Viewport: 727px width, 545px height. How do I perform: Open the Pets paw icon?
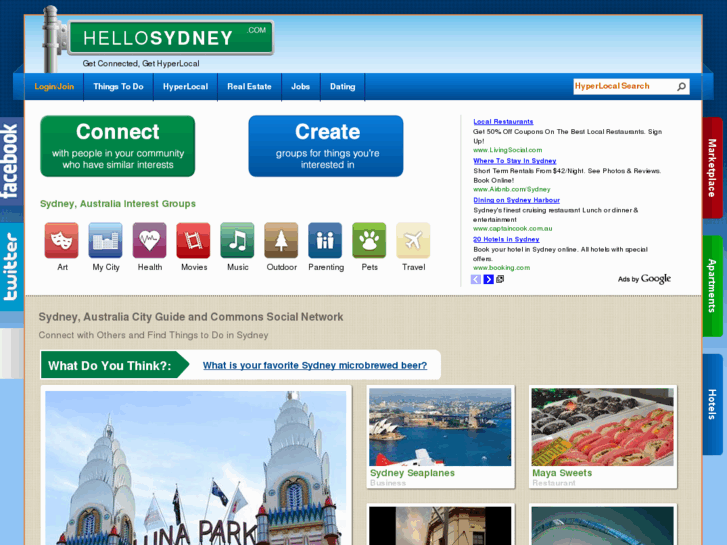369,240
